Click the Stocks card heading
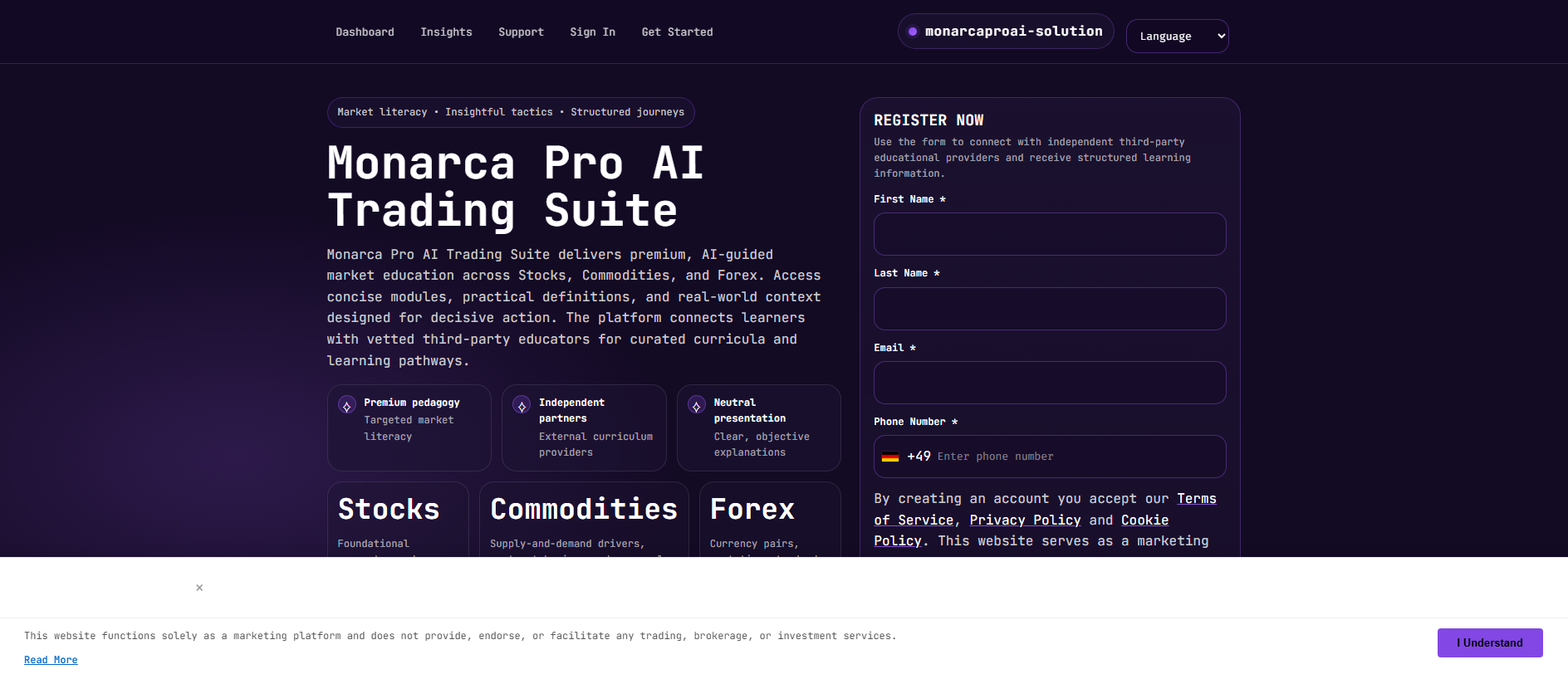The image size is (1568, 679). click(389, 509)
